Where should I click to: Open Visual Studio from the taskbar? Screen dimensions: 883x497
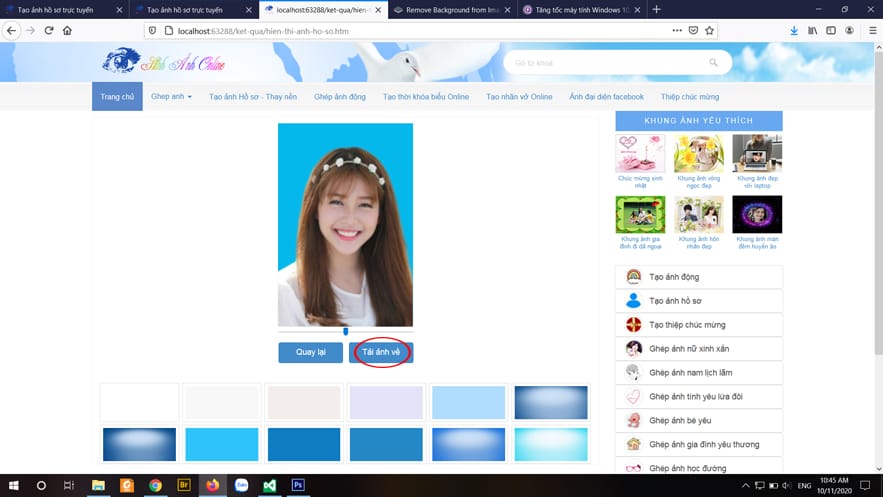coord(270,485)
